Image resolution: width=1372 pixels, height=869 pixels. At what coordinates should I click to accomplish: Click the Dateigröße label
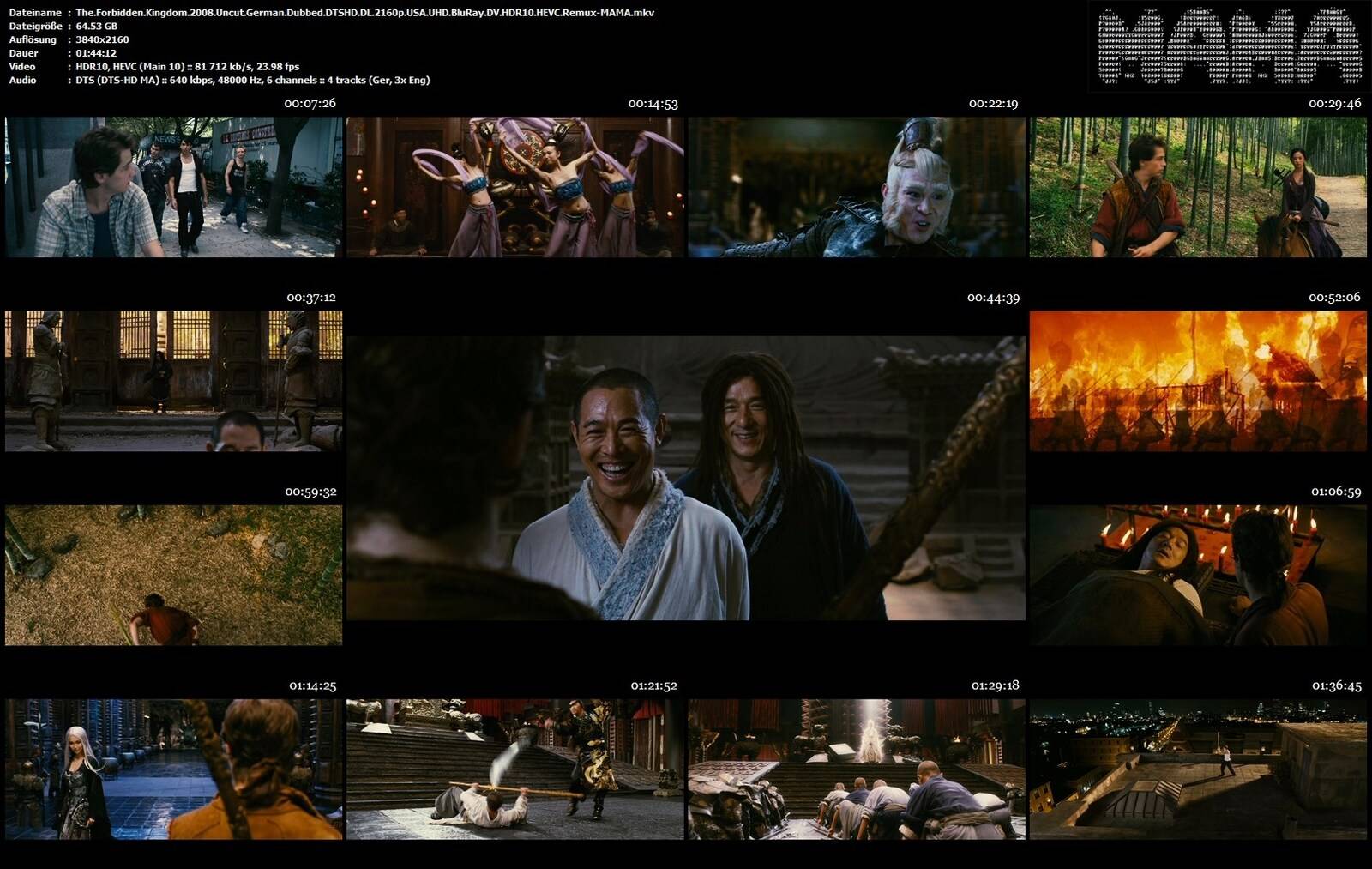coord(35,26)
